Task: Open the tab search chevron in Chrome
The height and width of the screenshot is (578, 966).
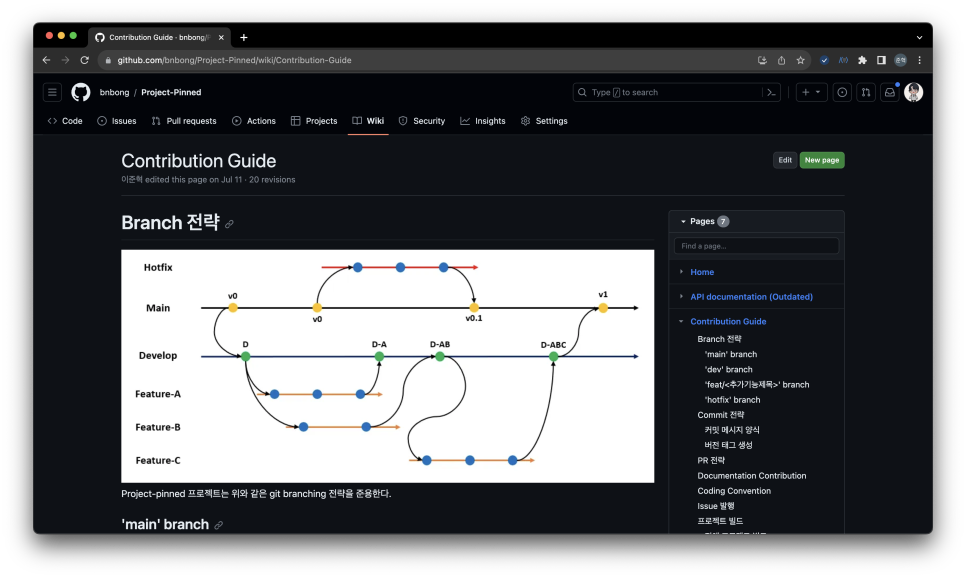Action: [919, 38]
